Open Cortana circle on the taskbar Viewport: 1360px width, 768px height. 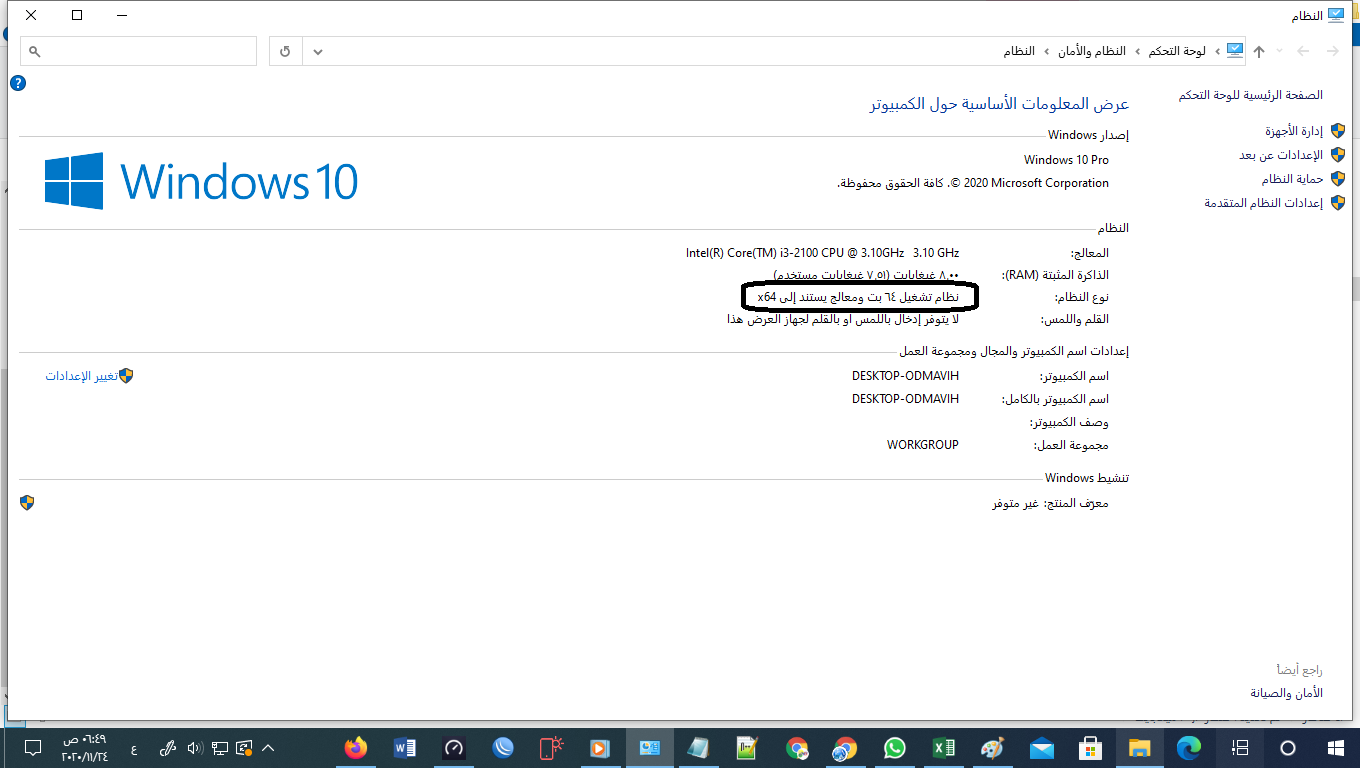pyautogui.click(x=1288, y=748)
